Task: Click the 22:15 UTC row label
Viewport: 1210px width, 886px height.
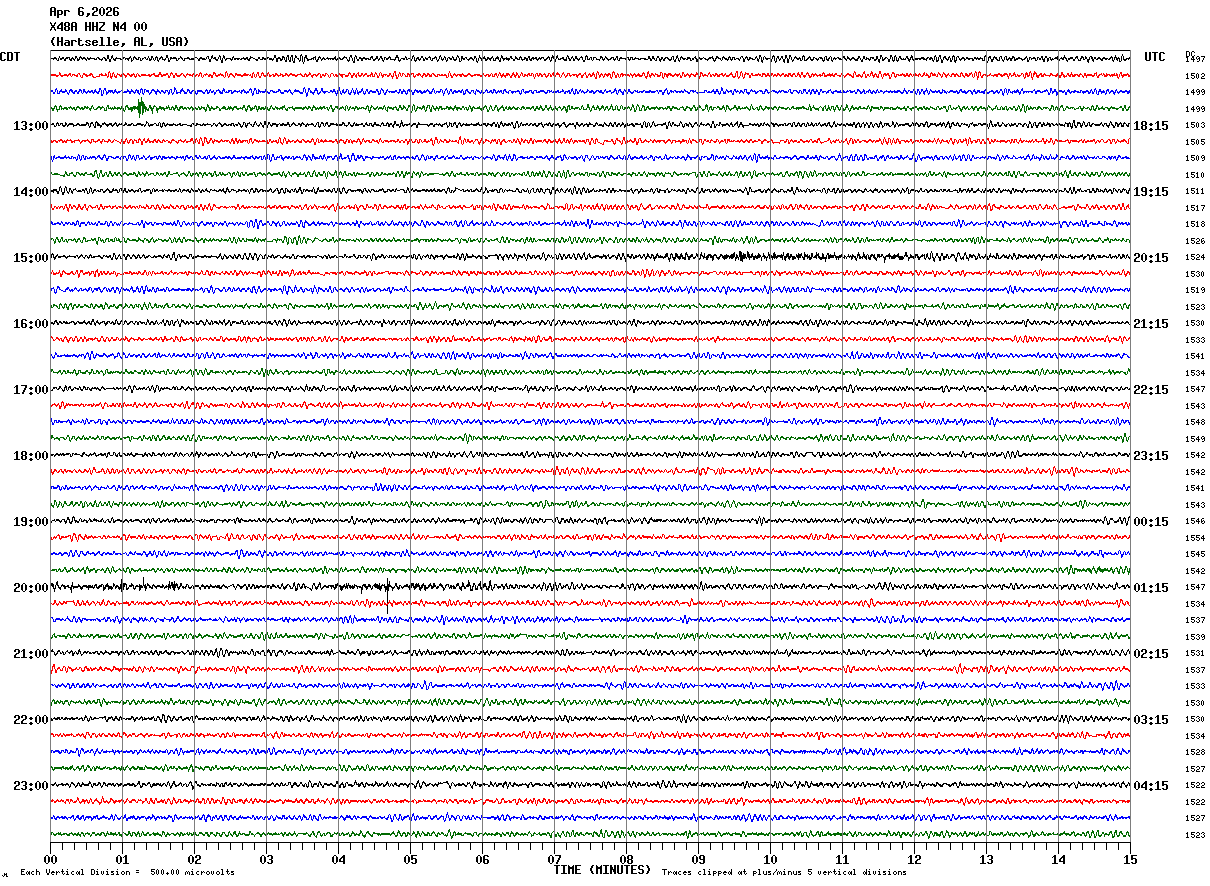Action: click(x=1151, y=390)
